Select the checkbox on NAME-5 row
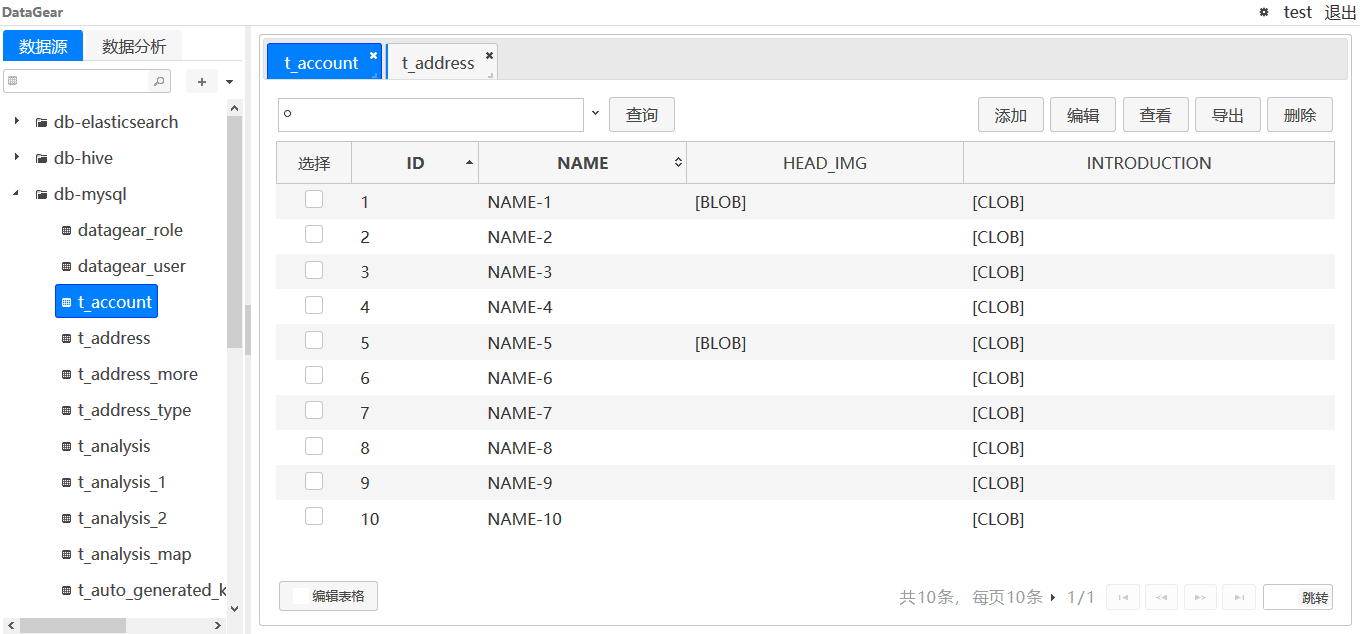 pos(314,339)
